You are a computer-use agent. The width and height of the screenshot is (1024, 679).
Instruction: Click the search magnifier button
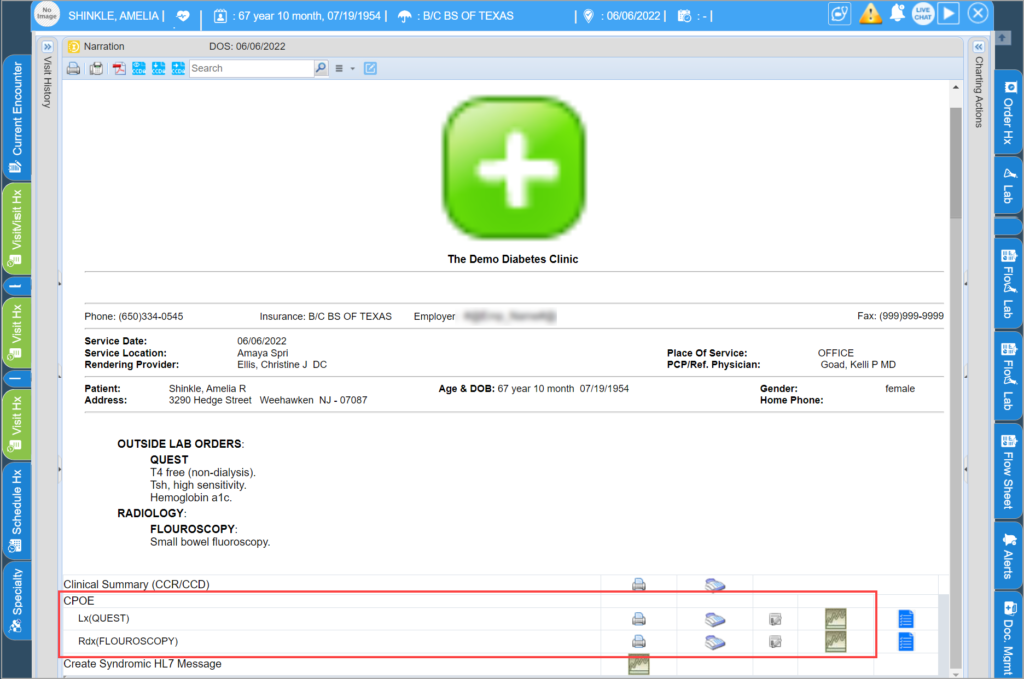tap(321, 68)
